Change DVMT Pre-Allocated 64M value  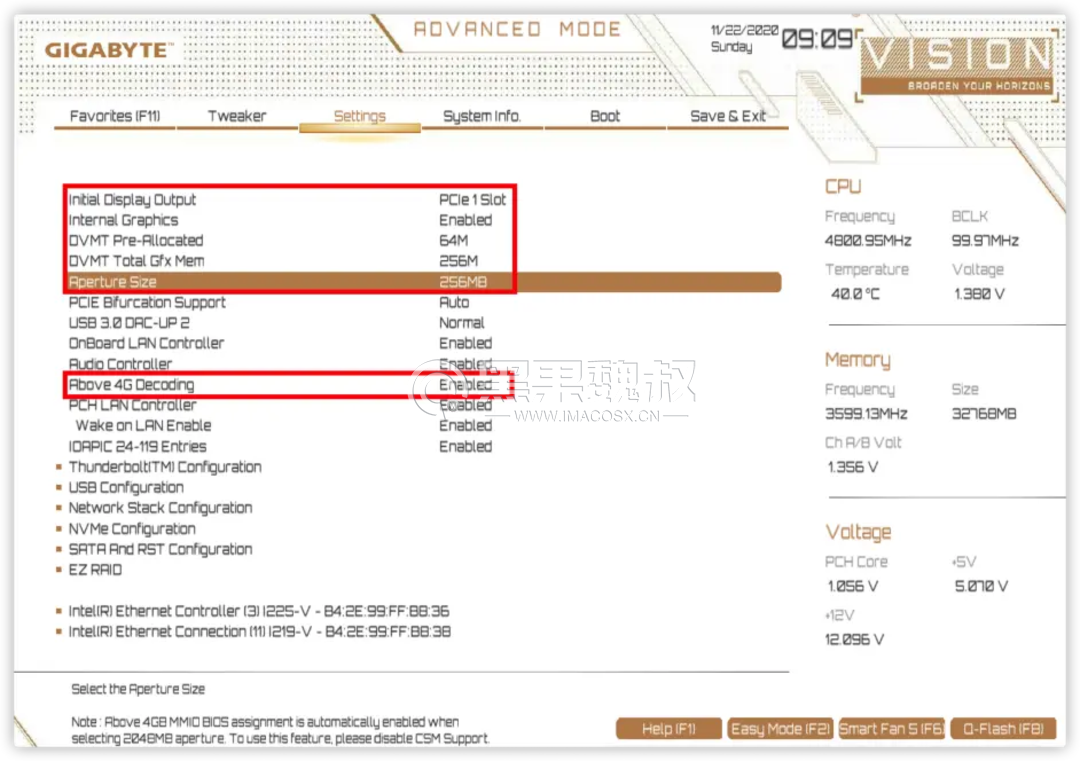[454, 240]
